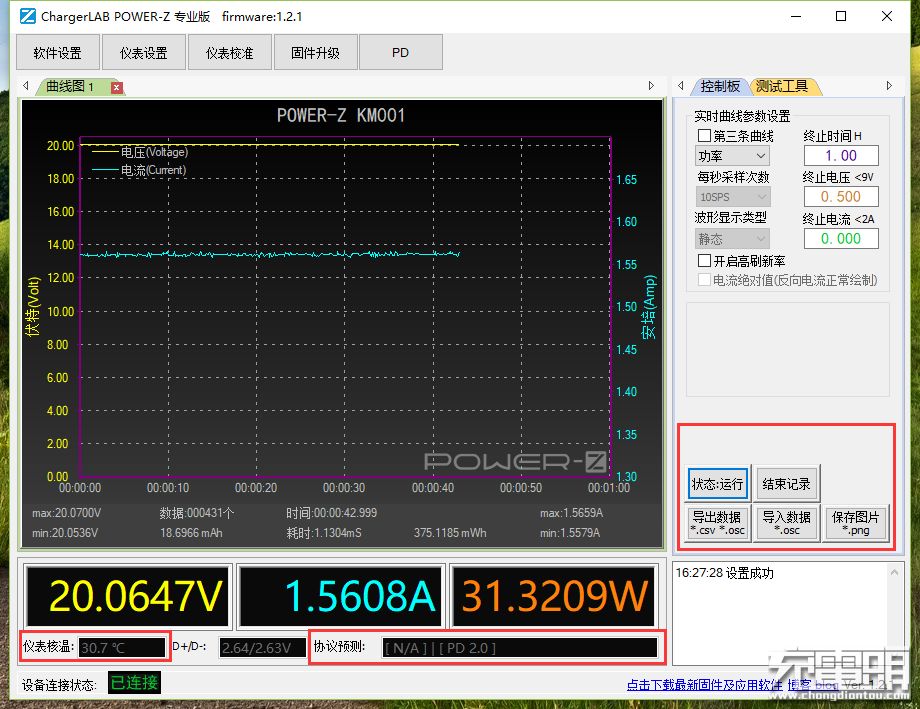
Task: Open 软件设置 menu button
Action: [58, 53]
